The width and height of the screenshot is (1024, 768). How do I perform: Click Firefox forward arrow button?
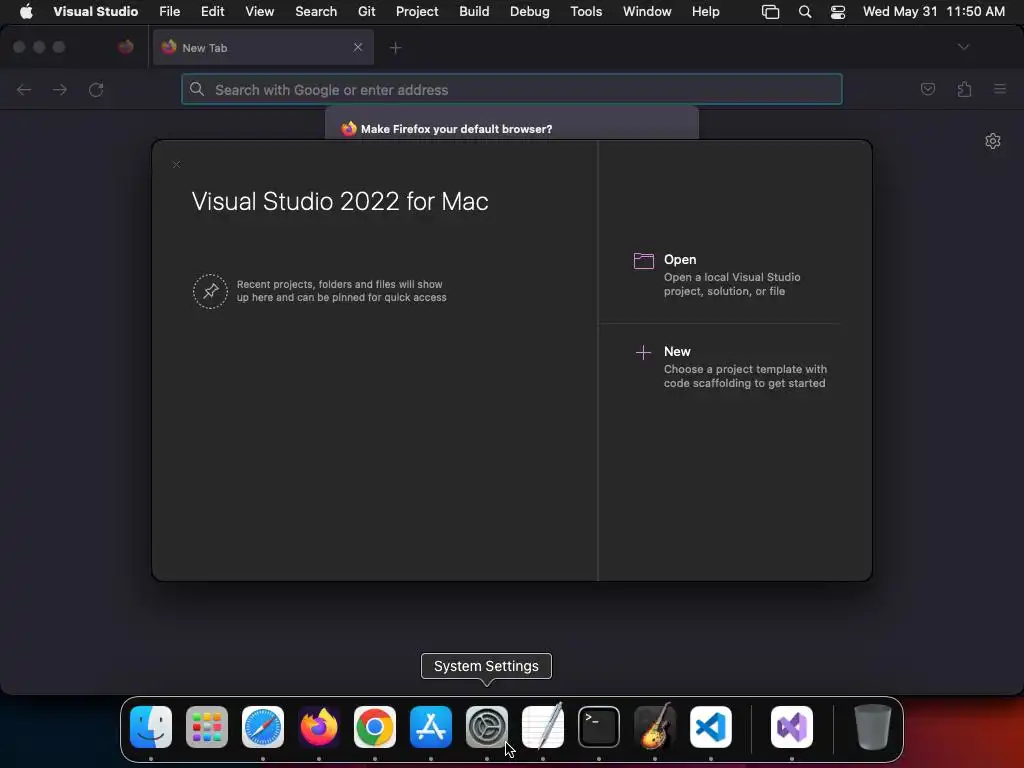pyautogui.click(x=60, y=89)
